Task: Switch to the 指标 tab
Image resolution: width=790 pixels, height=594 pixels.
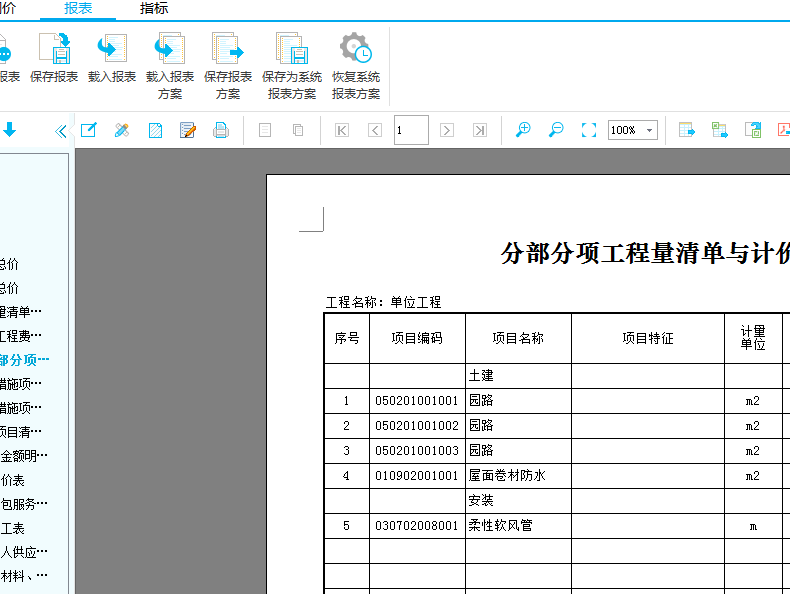Action: click(154, 9)
